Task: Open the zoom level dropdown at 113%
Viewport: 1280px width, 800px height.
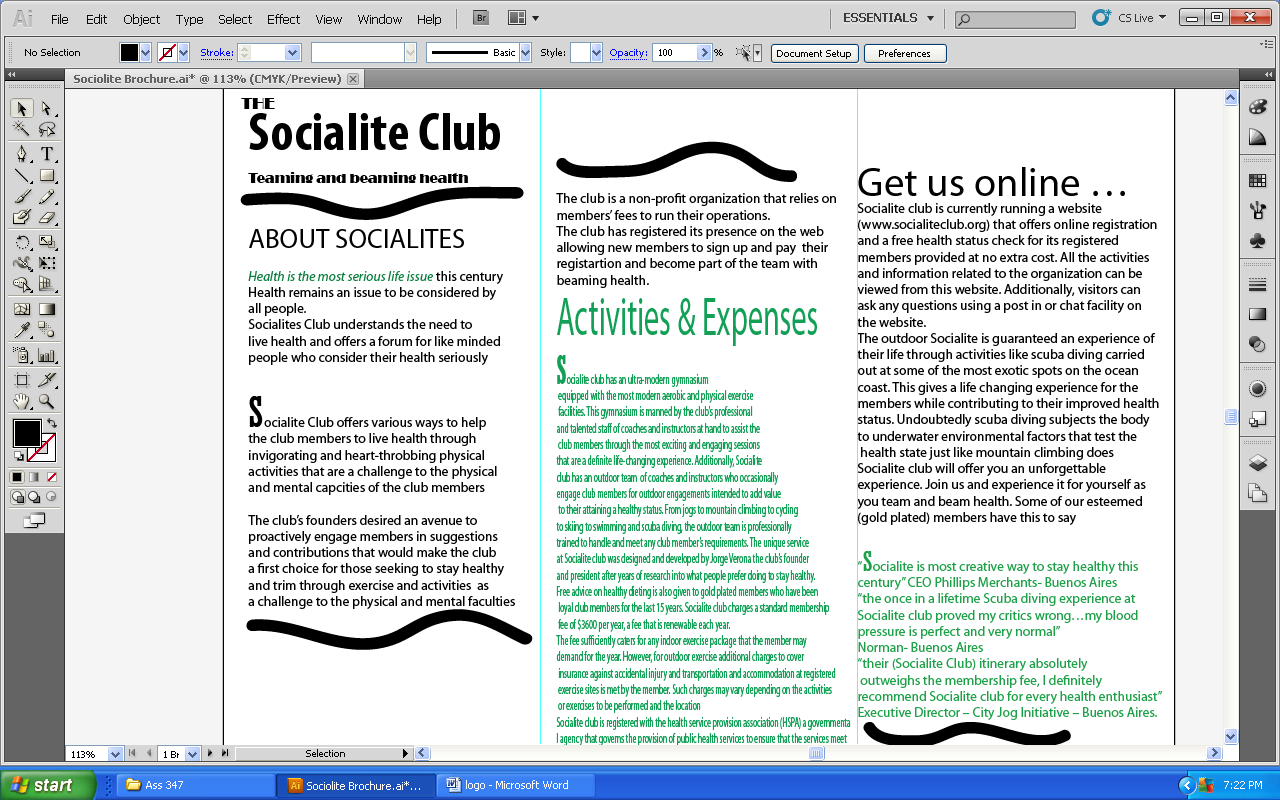Action: (x=114, y=754)
